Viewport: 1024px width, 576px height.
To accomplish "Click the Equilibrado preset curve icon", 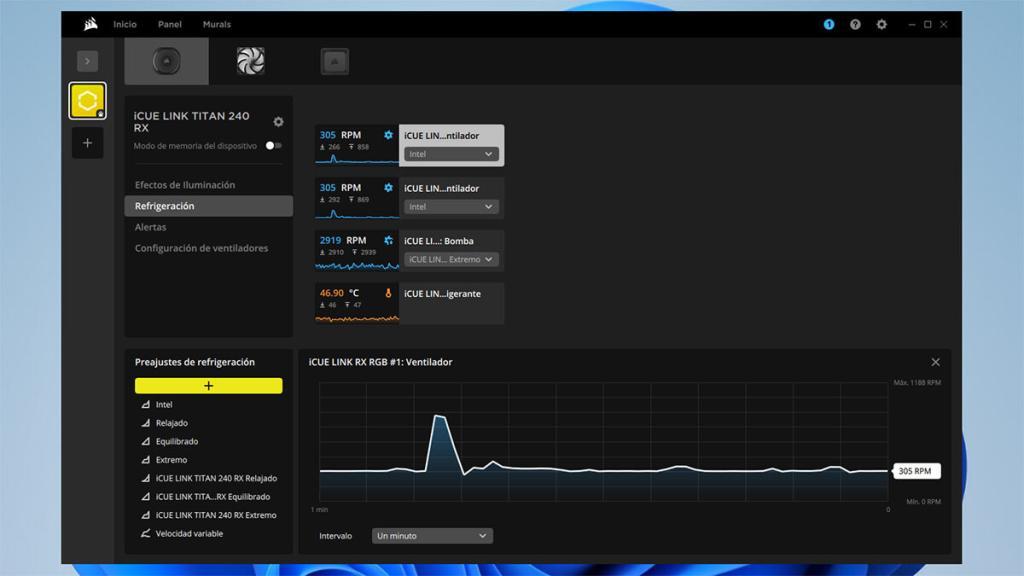I will 146,441.
